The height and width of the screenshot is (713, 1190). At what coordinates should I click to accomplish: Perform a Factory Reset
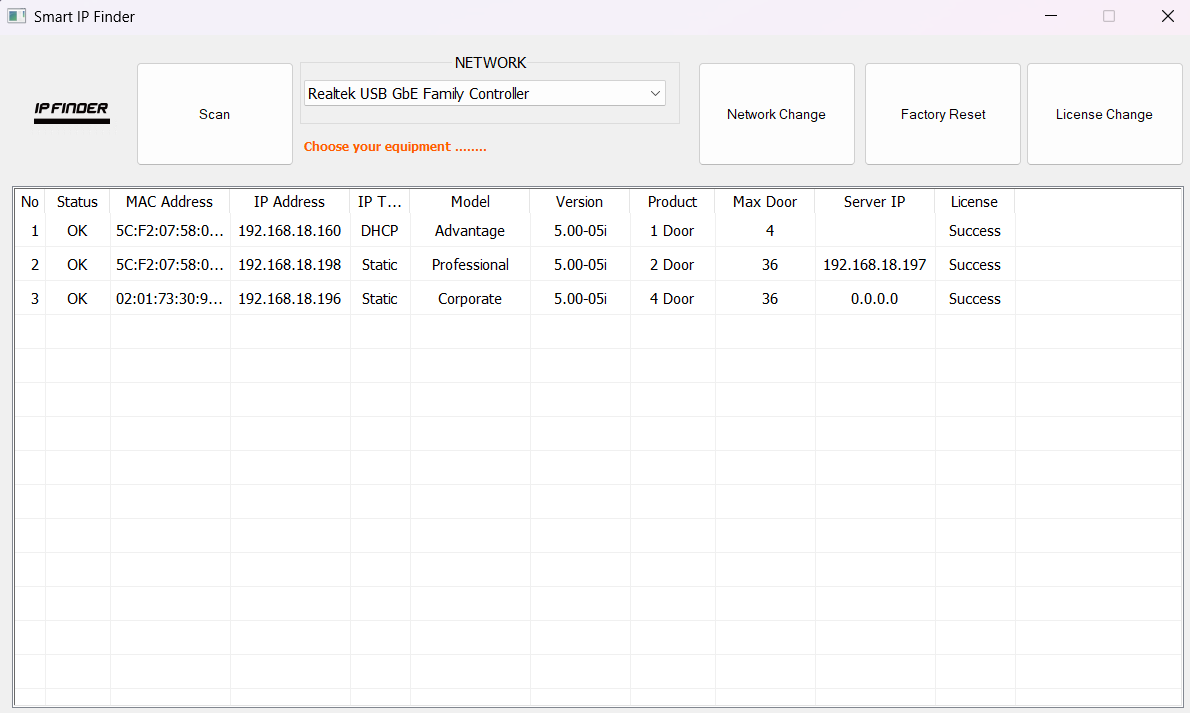tap(942, 113)
